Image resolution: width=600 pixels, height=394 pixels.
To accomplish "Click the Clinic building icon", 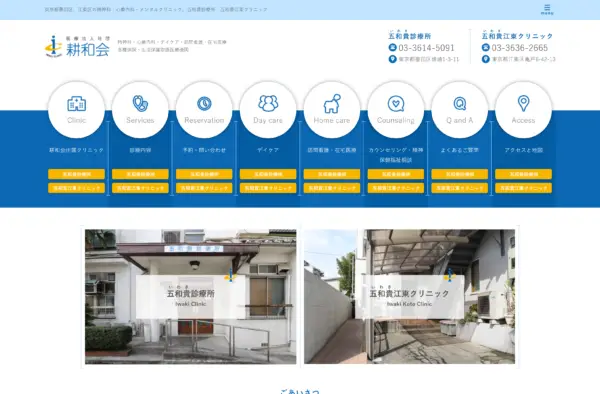I will click(77, 104).
